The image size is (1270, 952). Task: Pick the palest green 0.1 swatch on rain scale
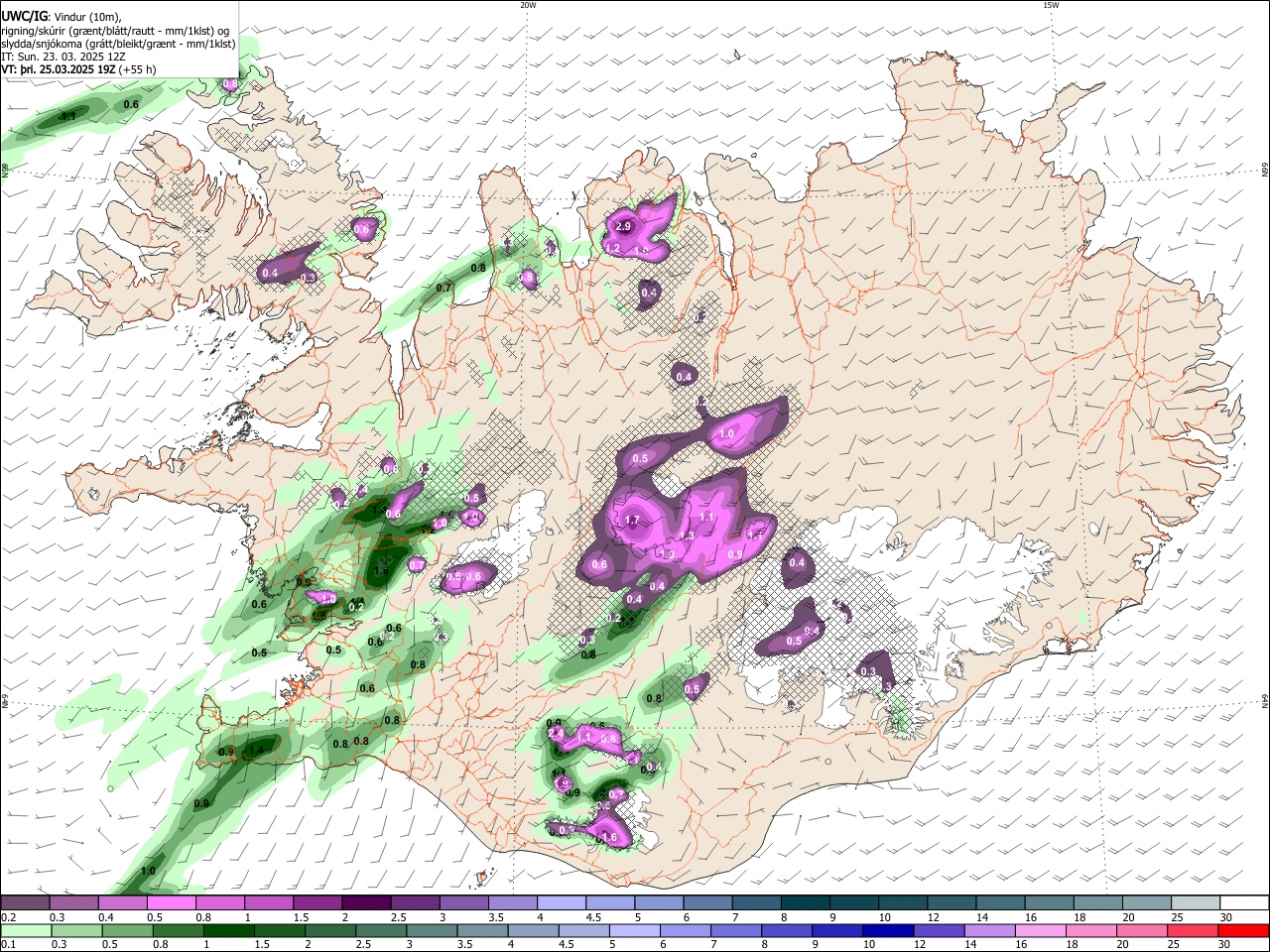click(x=26, y=930)
